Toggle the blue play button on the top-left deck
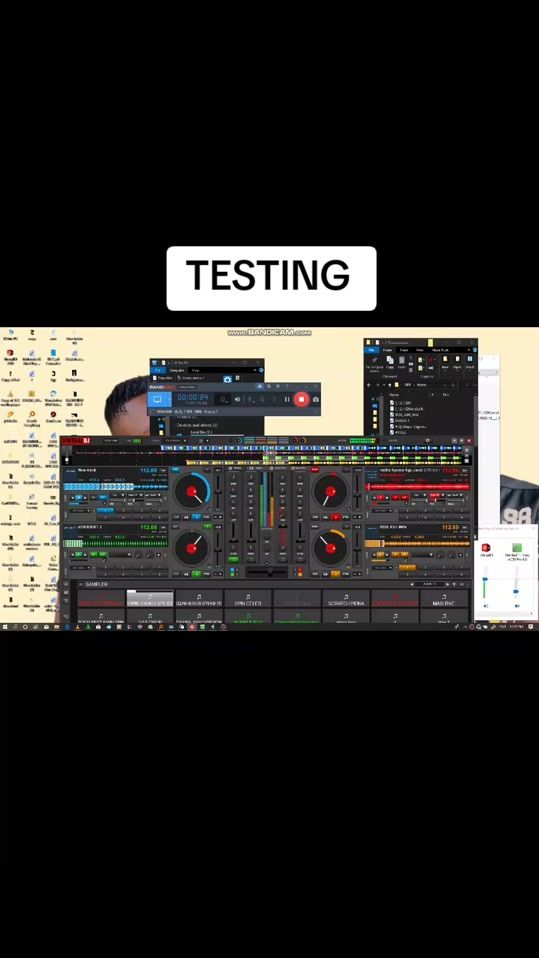 tap(197, 517)
